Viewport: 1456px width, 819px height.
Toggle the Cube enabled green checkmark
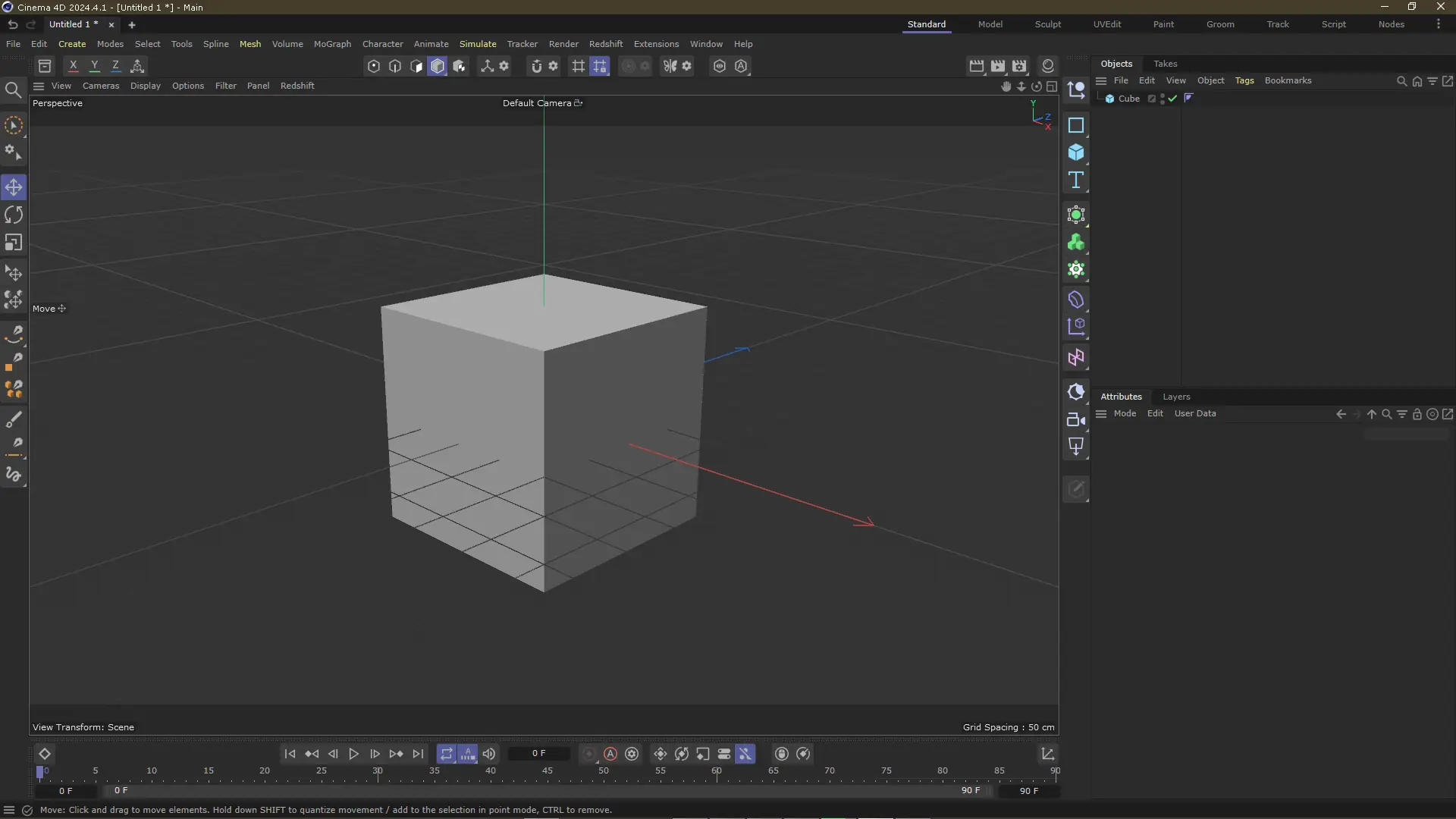pyautogui.click(x=1172, y=99)
